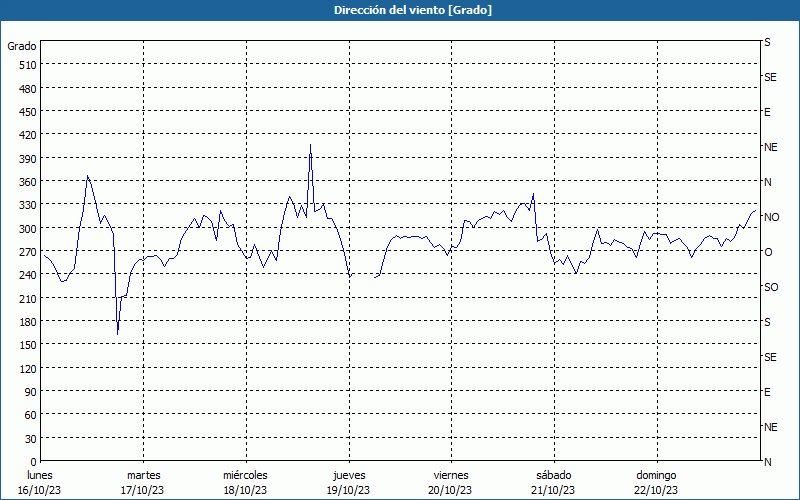This screenshot has width=800, height=500.
Task: Click the date 17/10/23
Action: (142, 490)
